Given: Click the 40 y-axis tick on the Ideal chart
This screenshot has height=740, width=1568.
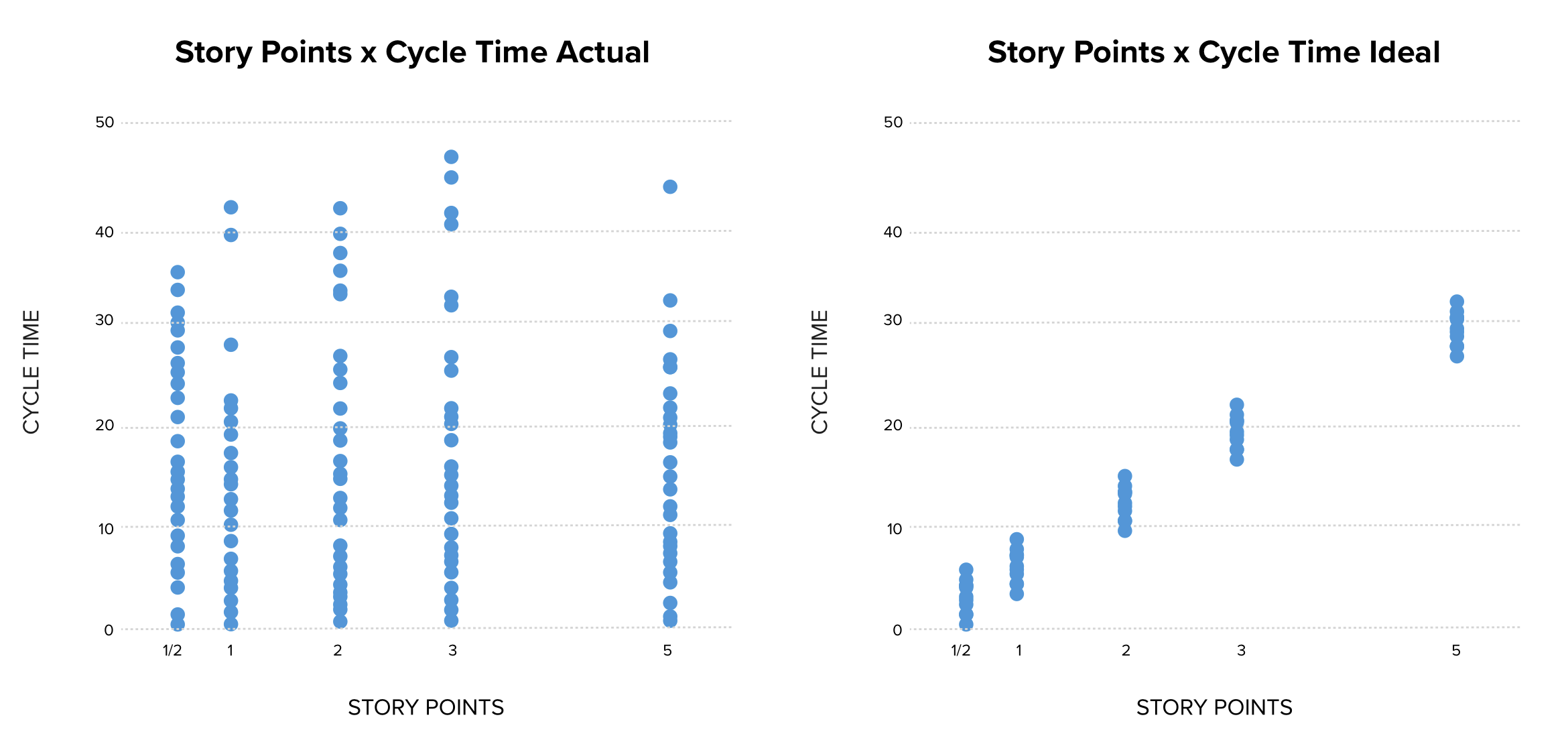Looking at the screenshot, I should 893,233.
